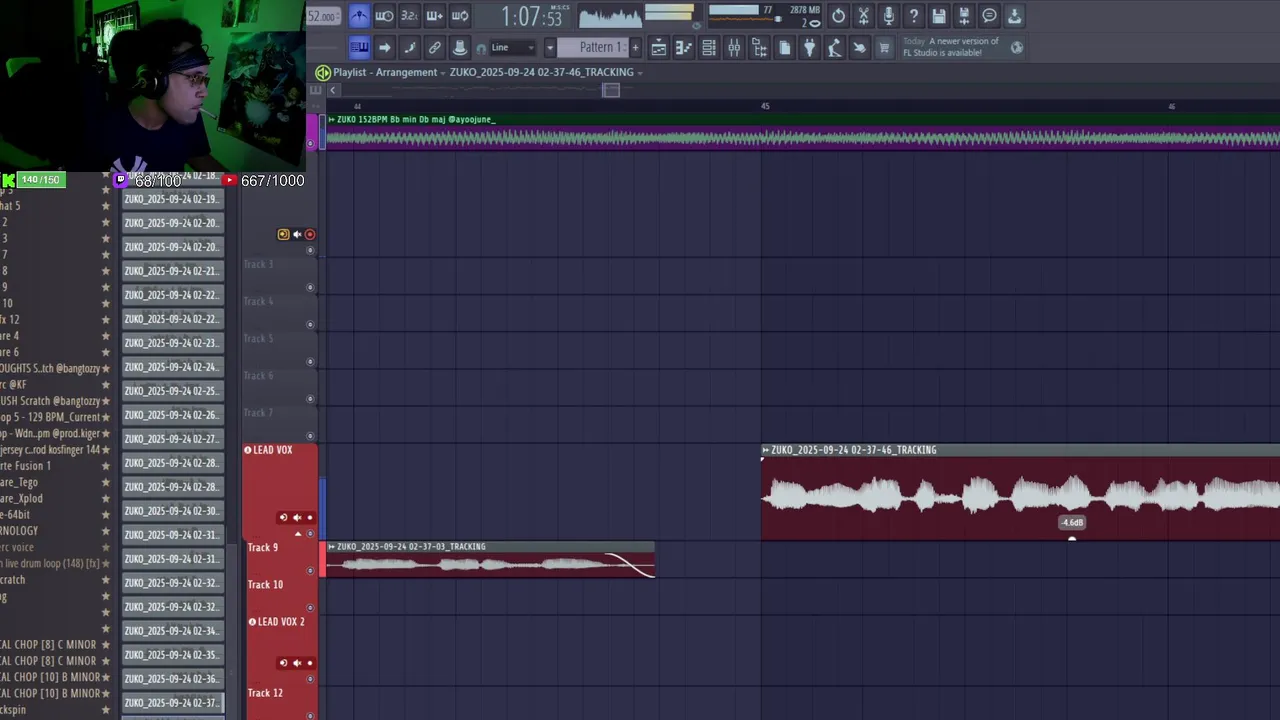Toggle overdub recording mode
Image resolution: width=1280 pixels, height=720 pixels.
[x=434, y=16]
